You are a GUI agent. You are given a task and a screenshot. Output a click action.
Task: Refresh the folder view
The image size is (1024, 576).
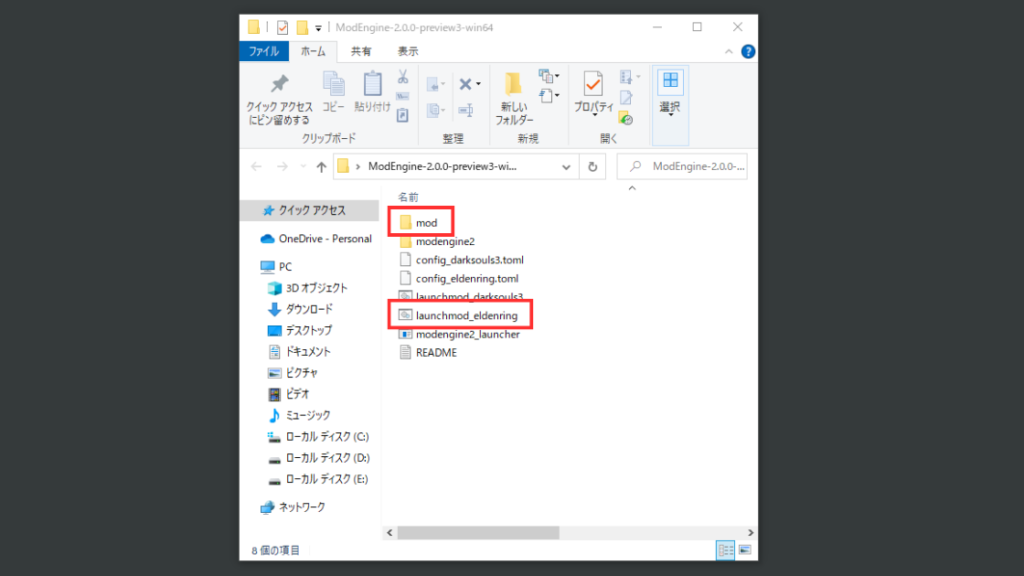[592, 167]
